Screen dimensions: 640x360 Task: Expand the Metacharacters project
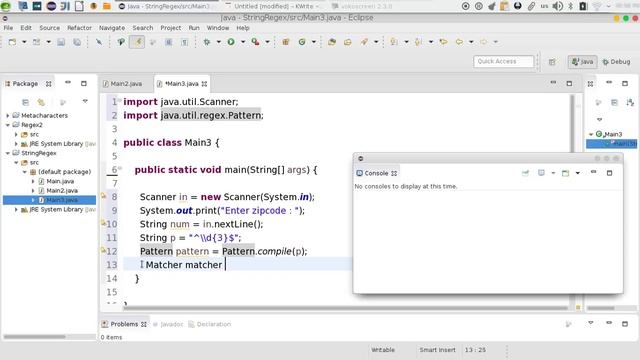coord(8,116)
